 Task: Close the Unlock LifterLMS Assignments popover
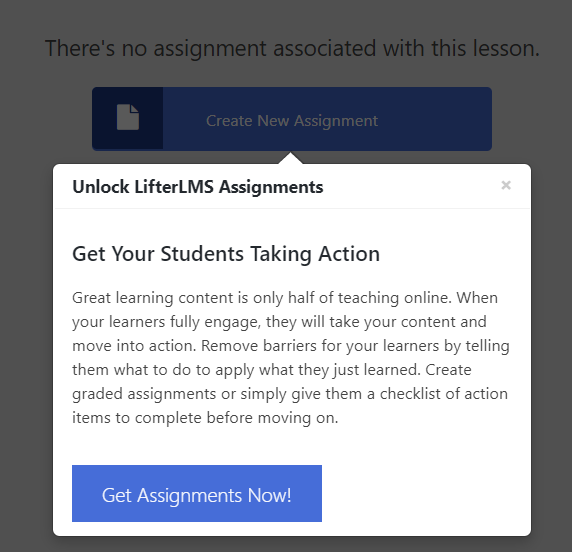pos(506,185)
